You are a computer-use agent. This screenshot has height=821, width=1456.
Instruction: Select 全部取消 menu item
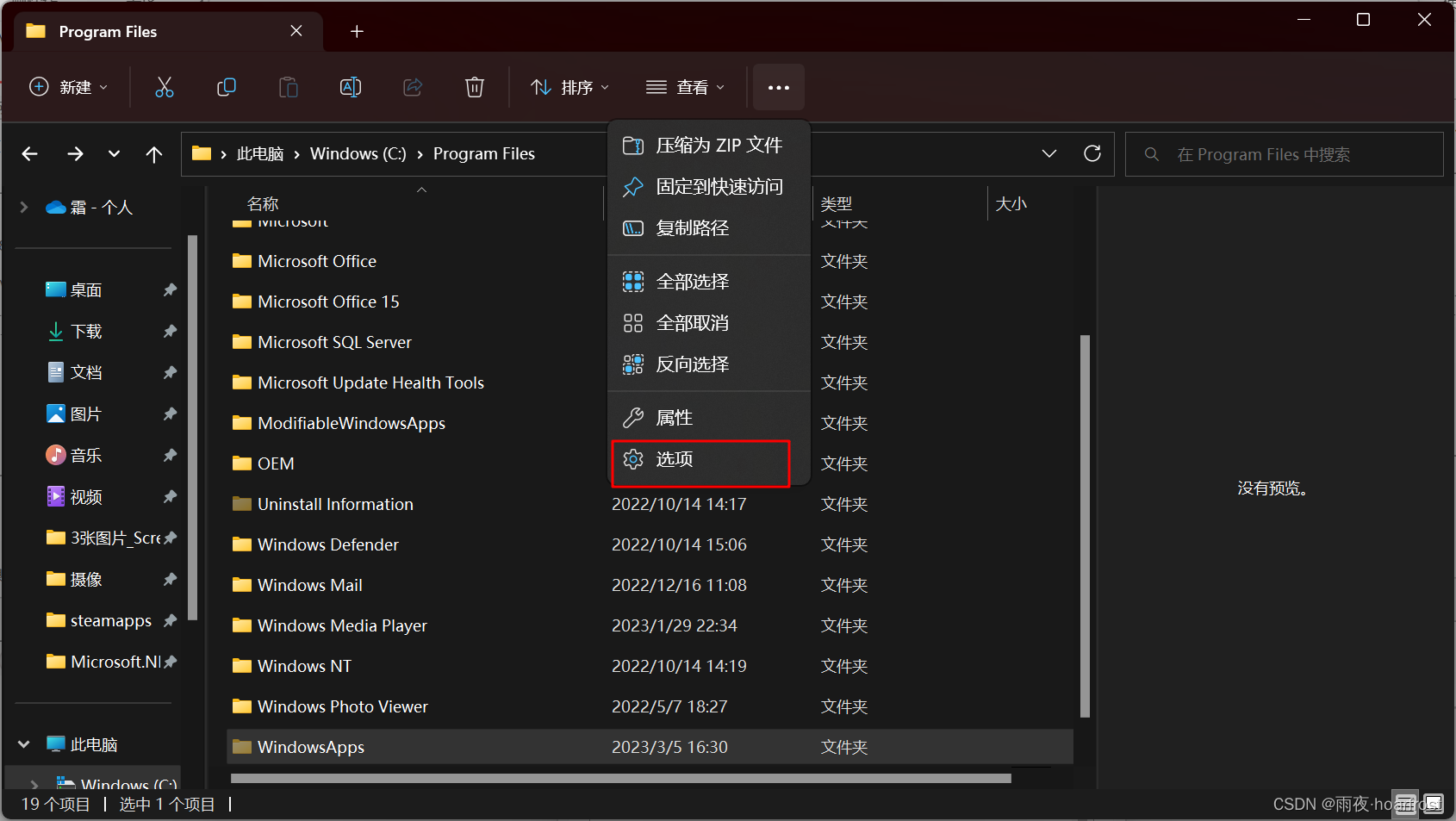pyautogui.click(x=709, y=323)
